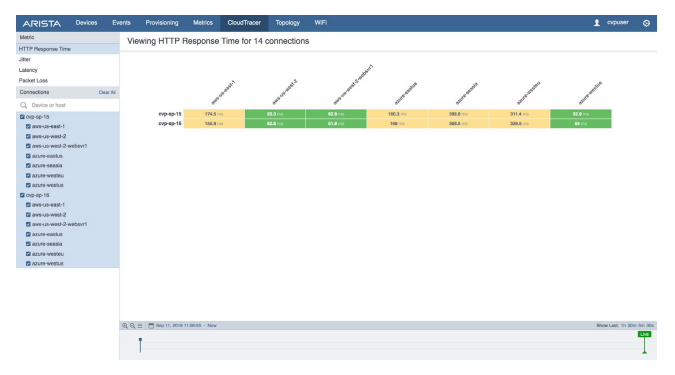The height and width of the screenshot is (375, 675).
Task: Open the calendar date picker icon
Action: tap(151, 326)
